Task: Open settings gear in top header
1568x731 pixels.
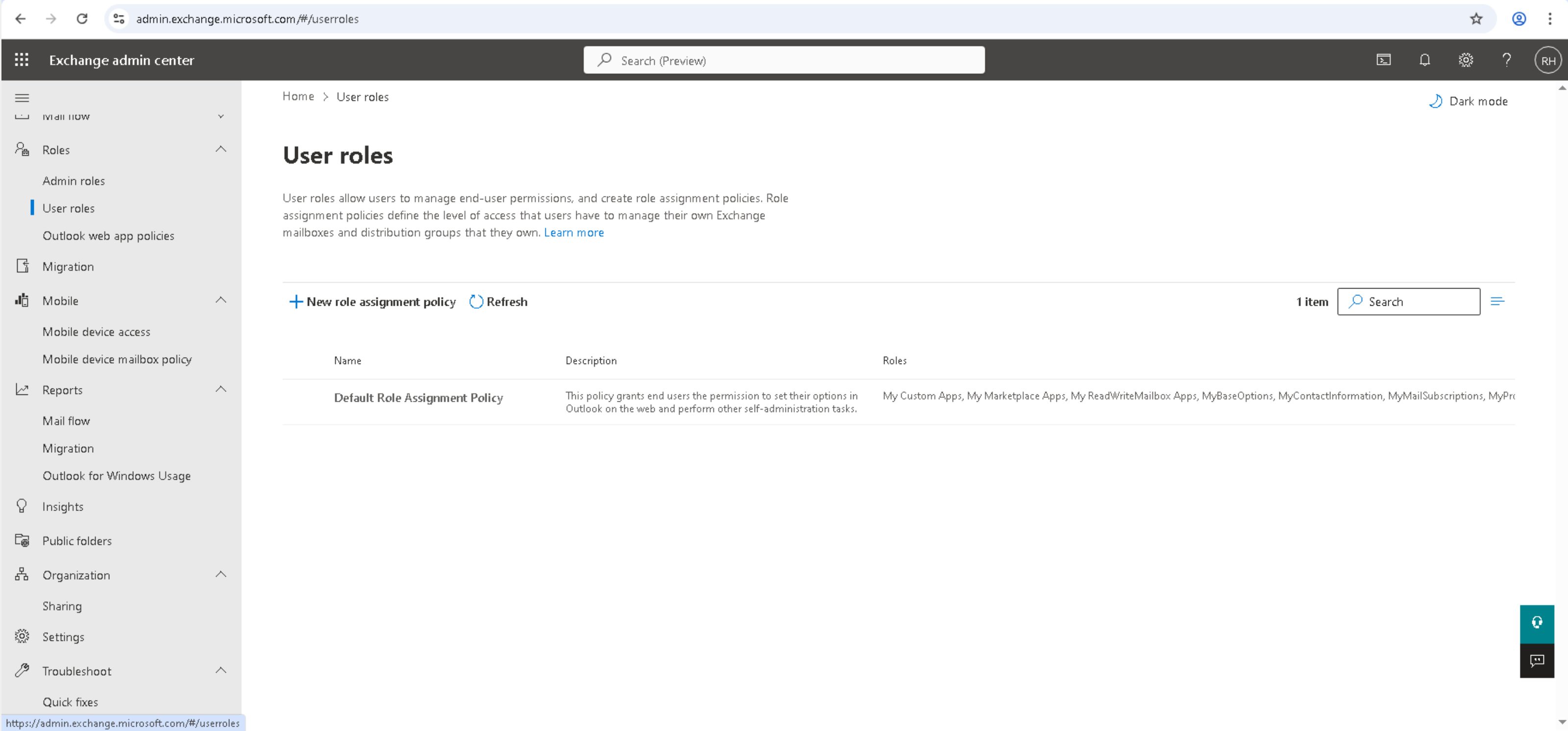Action: coord(1466,60)
